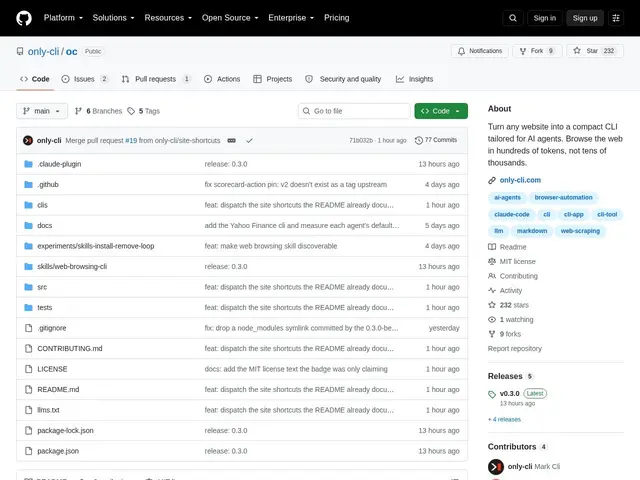Switch to the Insights tab
Screen dimensions: 640x480
pos(414,79)
